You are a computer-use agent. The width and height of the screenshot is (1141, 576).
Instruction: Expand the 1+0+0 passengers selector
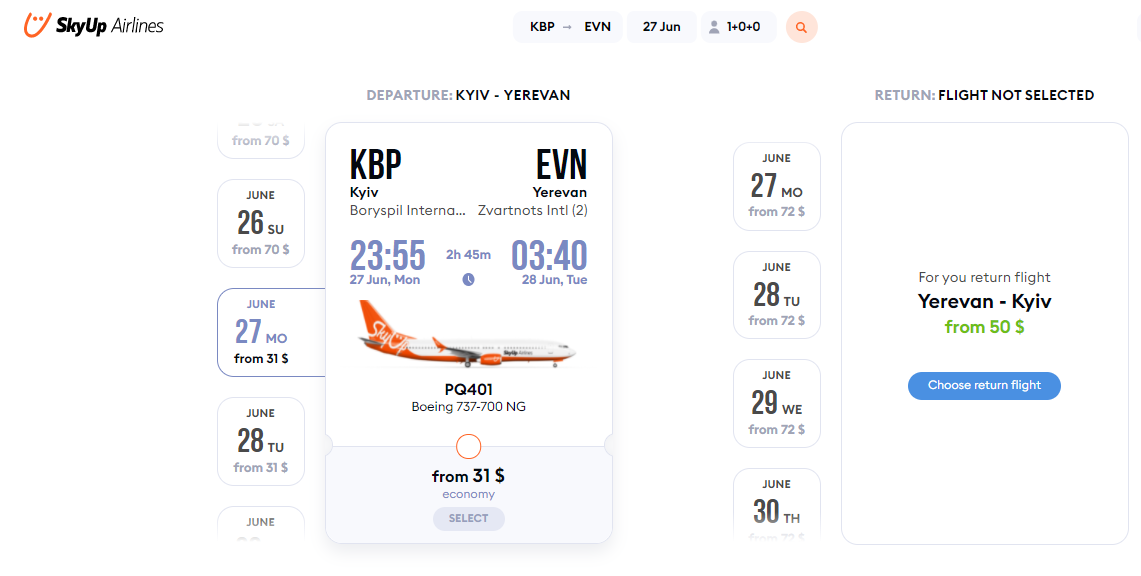(739, 27)
